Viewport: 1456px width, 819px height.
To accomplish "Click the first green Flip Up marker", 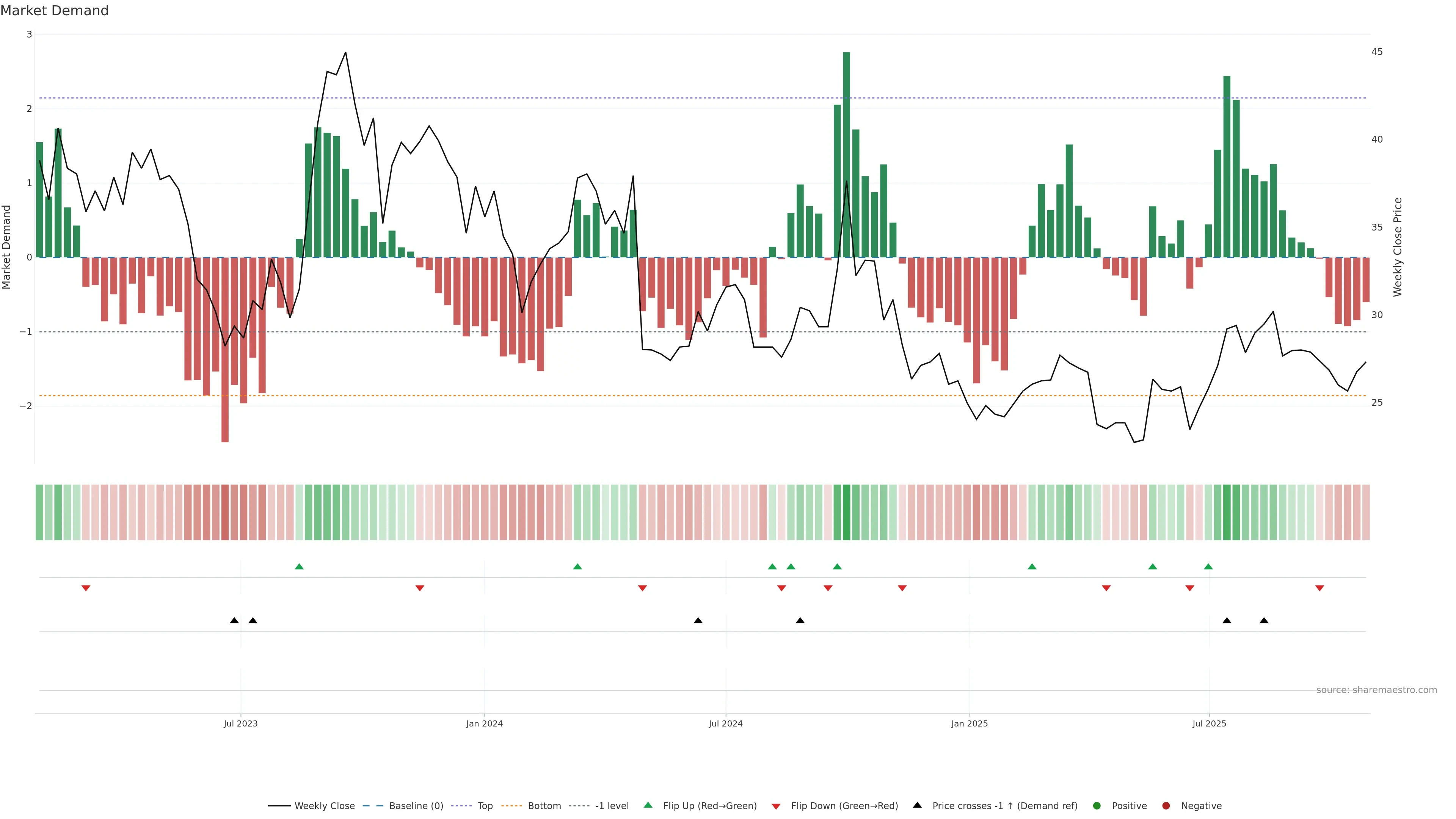I will [300, 566].
